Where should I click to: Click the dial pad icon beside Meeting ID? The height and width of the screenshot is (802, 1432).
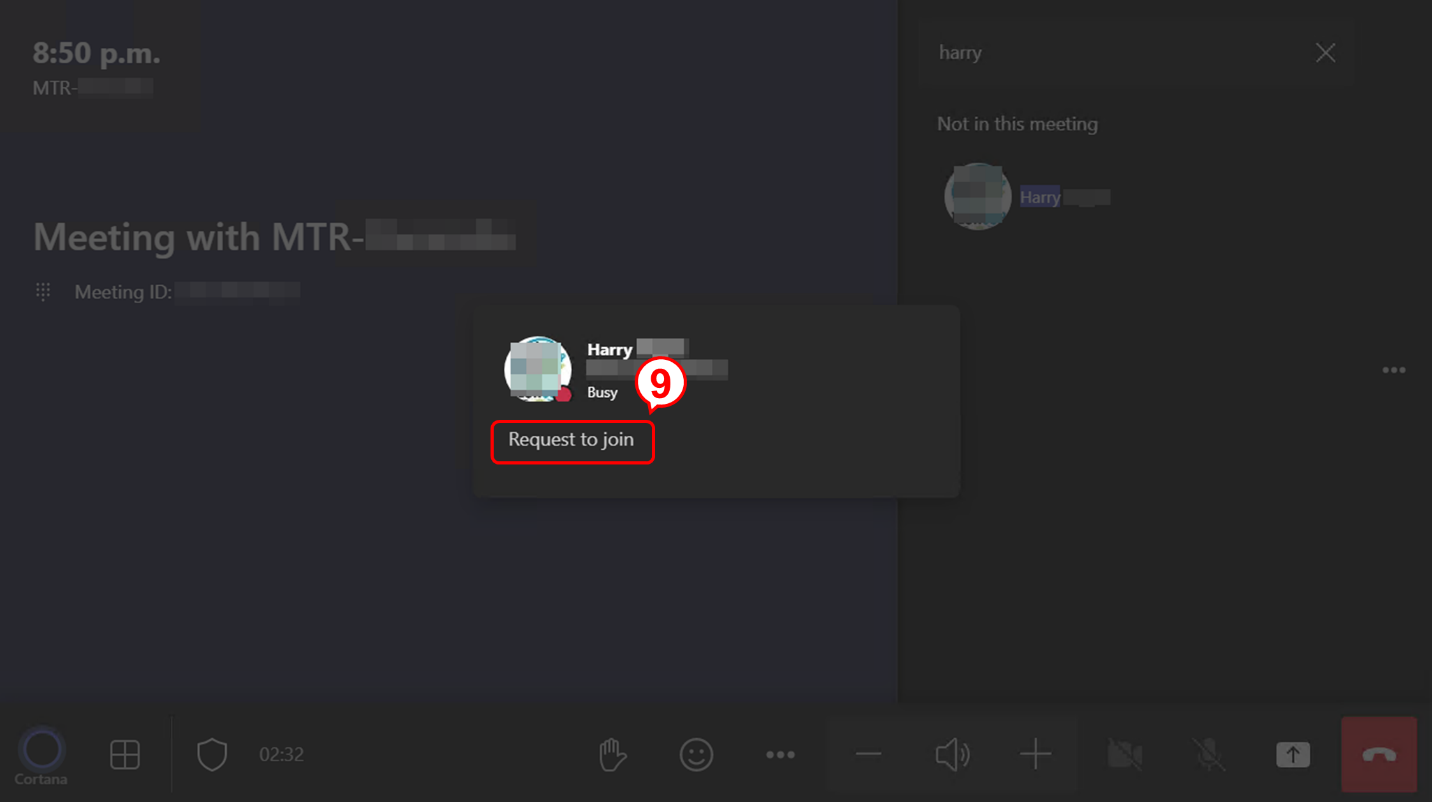[x=43, y=292]
